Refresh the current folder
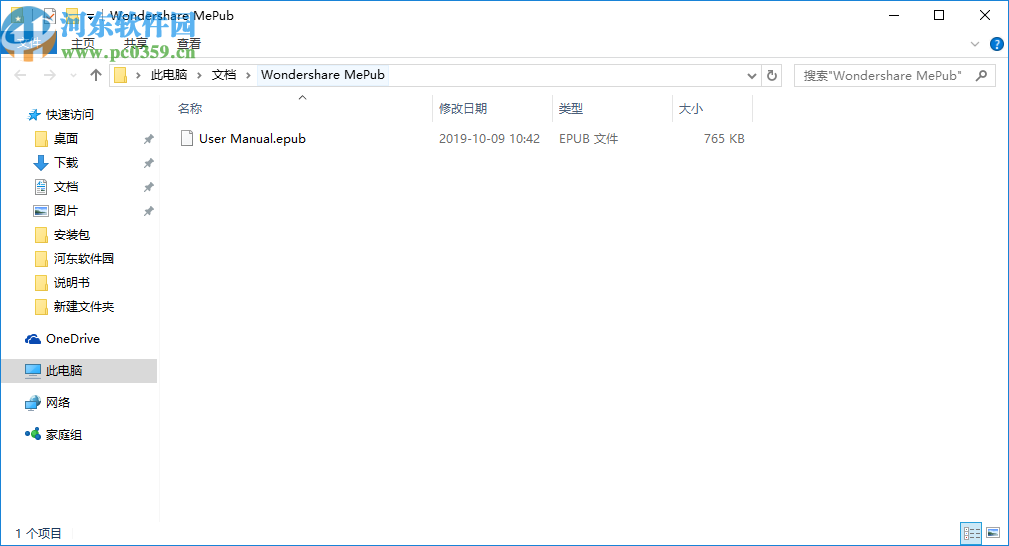This screenshot has width=1009, height=546. click(772, 75)
